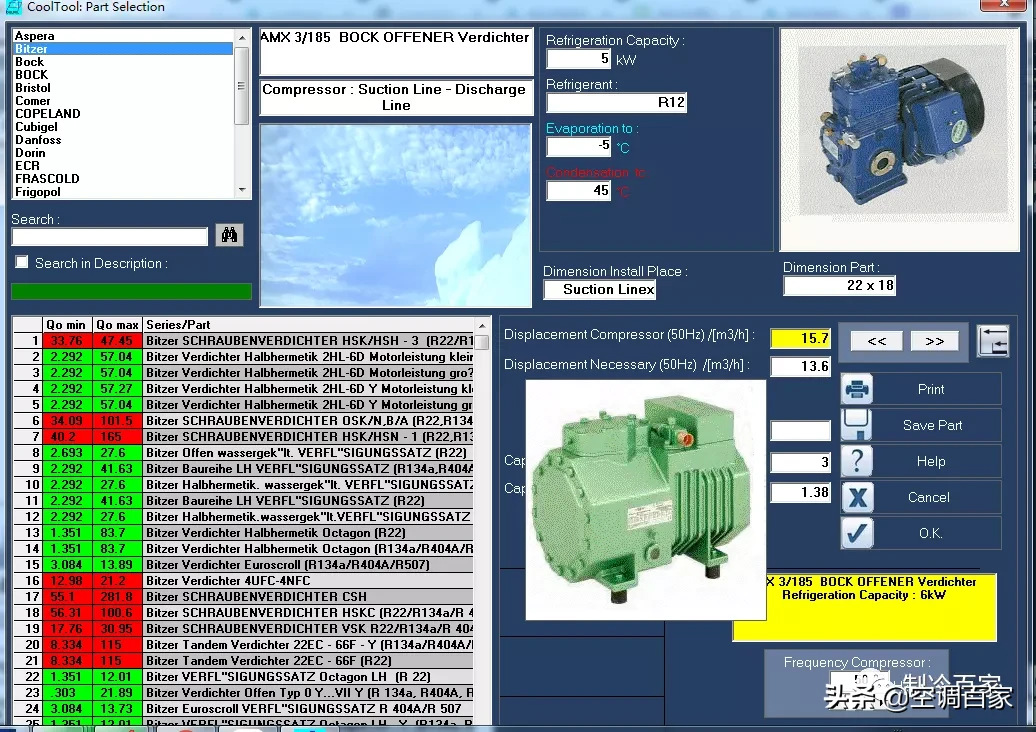
Task: Select row 6 Bitzer SCHRAUBENVERDICHTER OSK/N,B/A
Action: (243, 421)
